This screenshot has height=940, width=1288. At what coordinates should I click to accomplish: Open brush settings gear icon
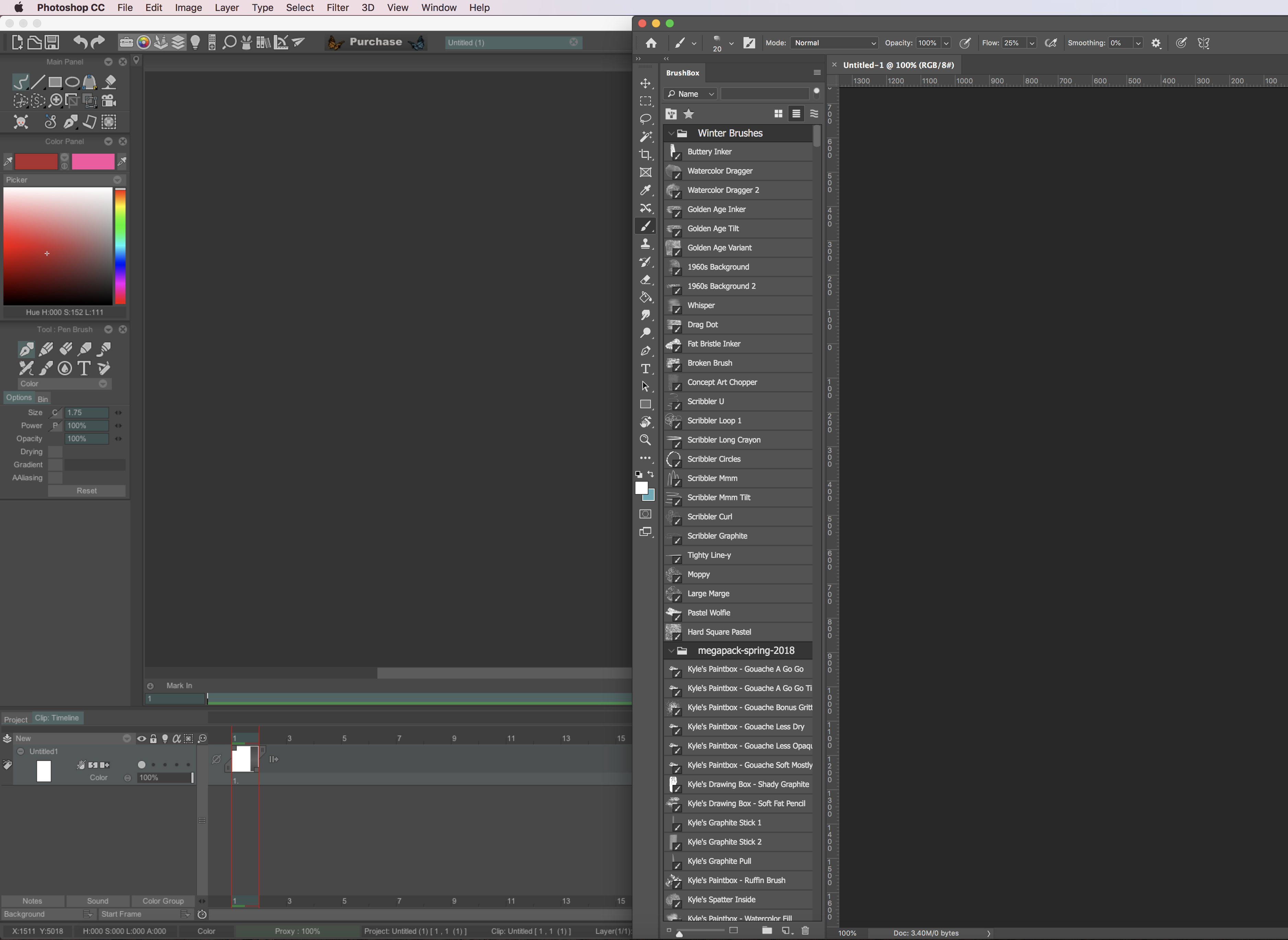pos(1156,43)
